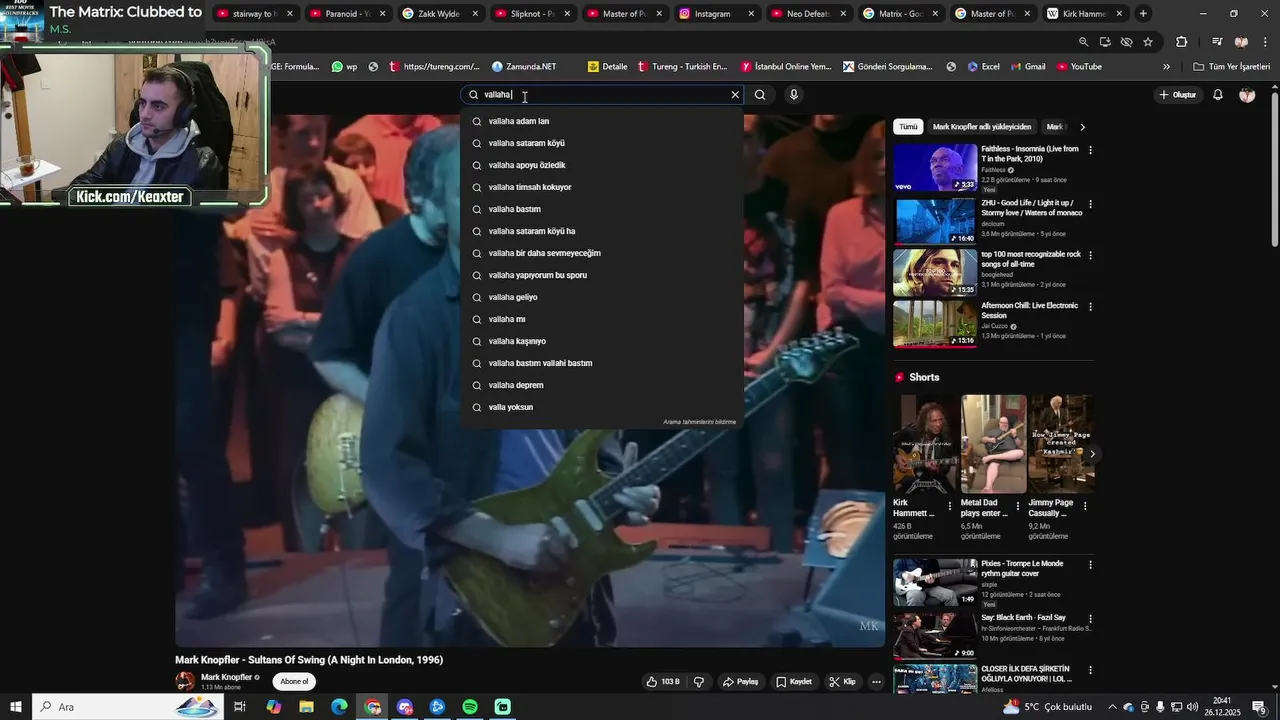Image resolution: width=1280 pixels, height=720 pixels.
Task: Start voice search with microphone icon
Action: (x=793, y=95)
